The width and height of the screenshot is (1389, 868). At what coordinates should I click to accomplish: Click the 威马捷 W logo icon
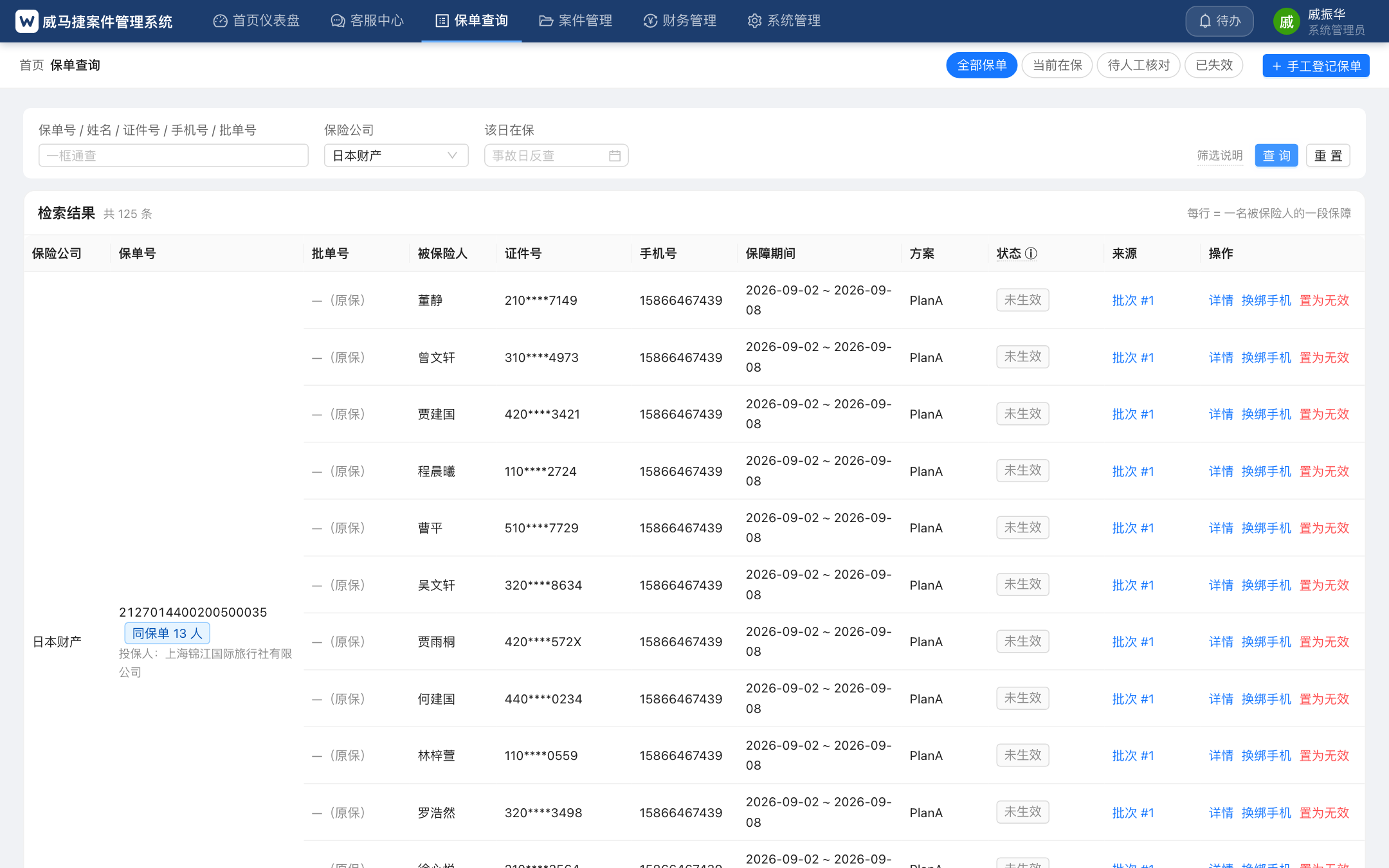click(x=26, y=21)
